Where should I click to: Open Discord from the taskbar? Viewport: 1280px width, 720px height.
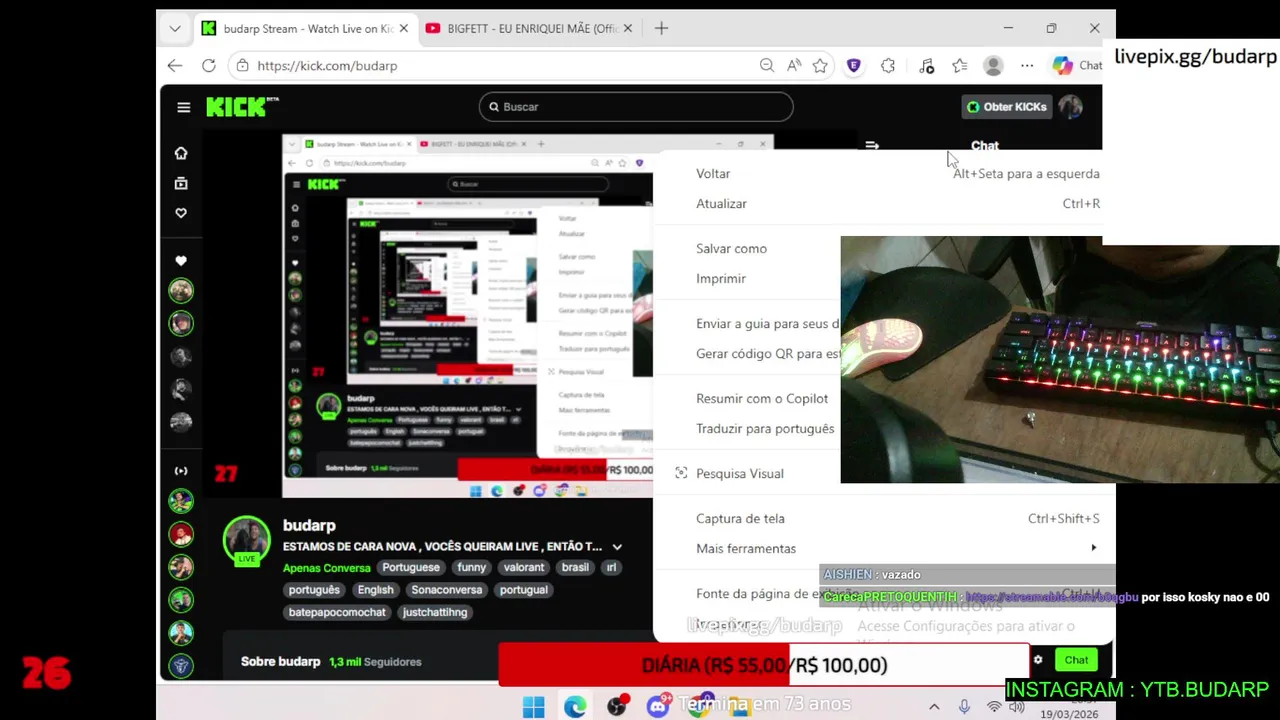(x=657, y=707)
